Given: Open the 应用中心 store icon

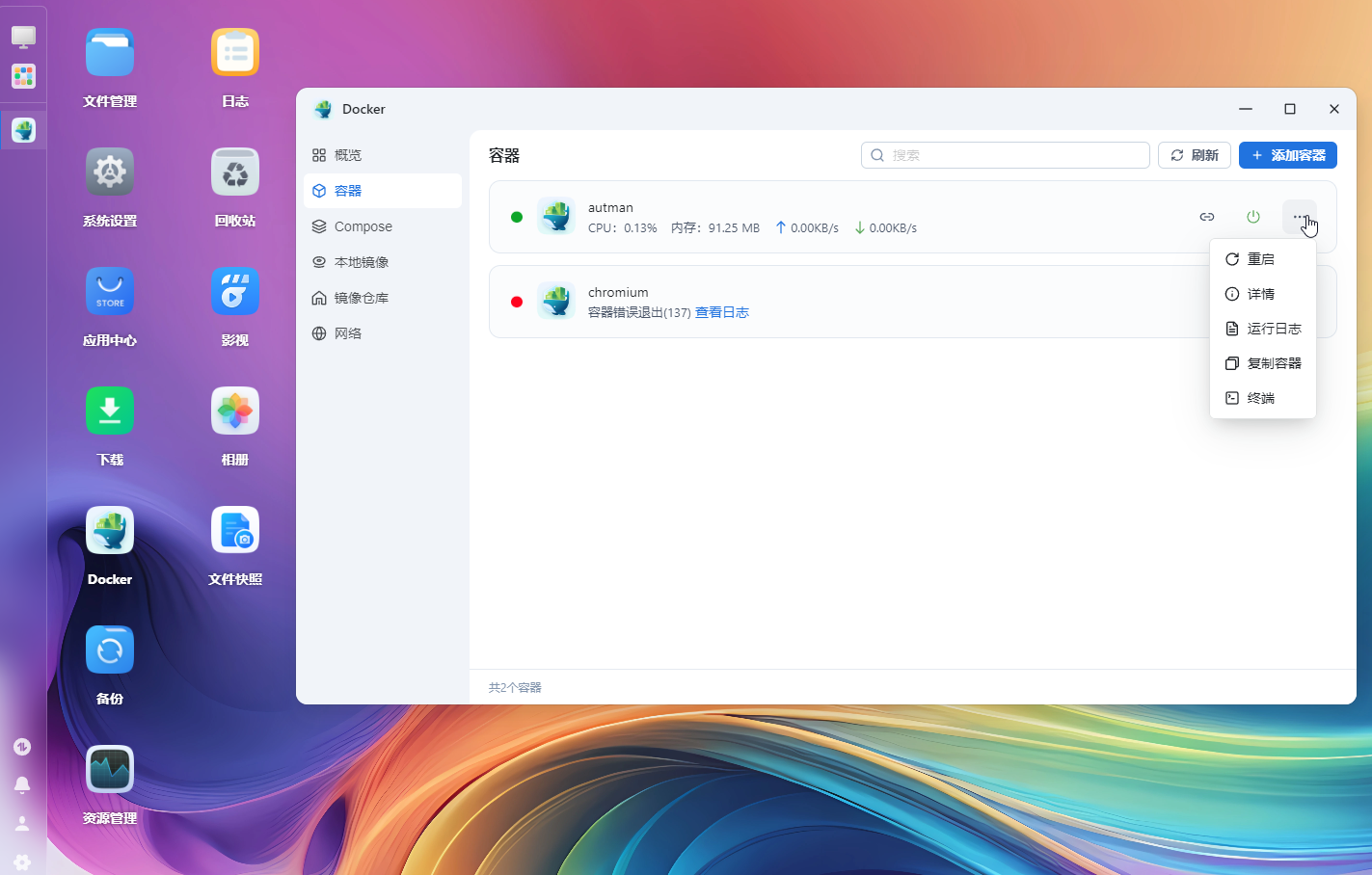Looking at the screenshot, I should click(110, 292).
